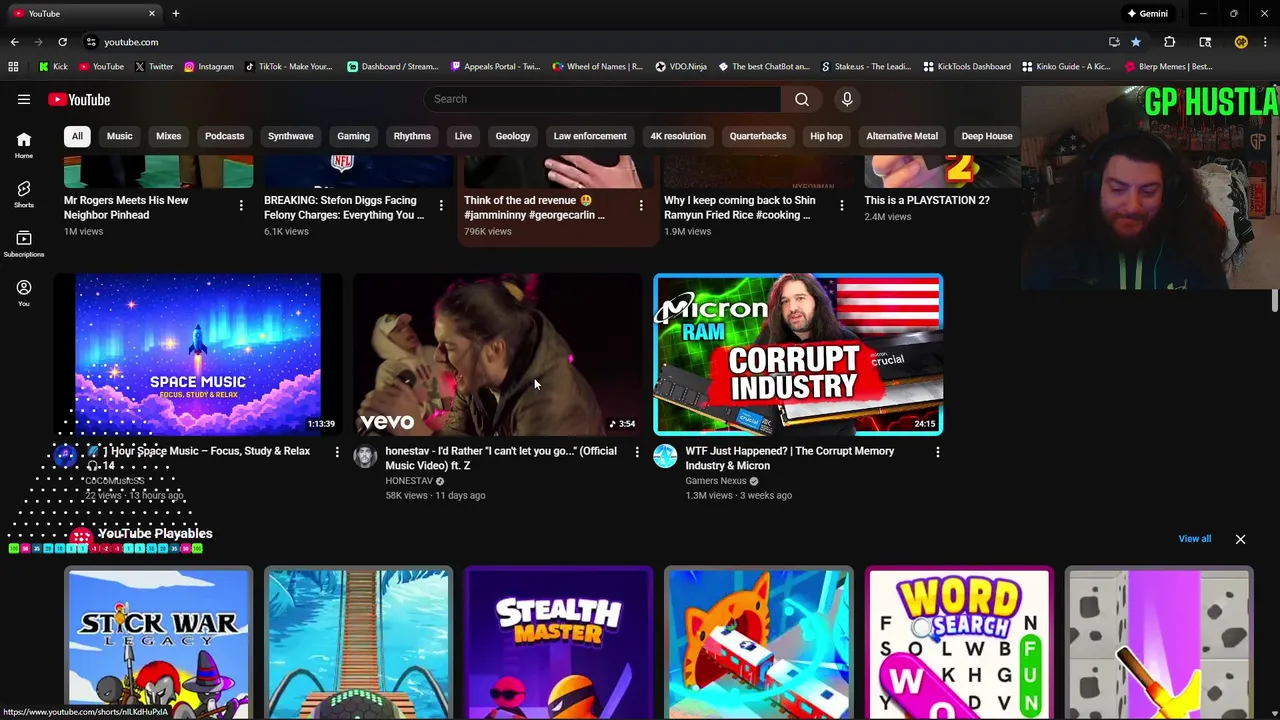
Task: Bookmark star icon in address bar
Action: [1136, 42]
